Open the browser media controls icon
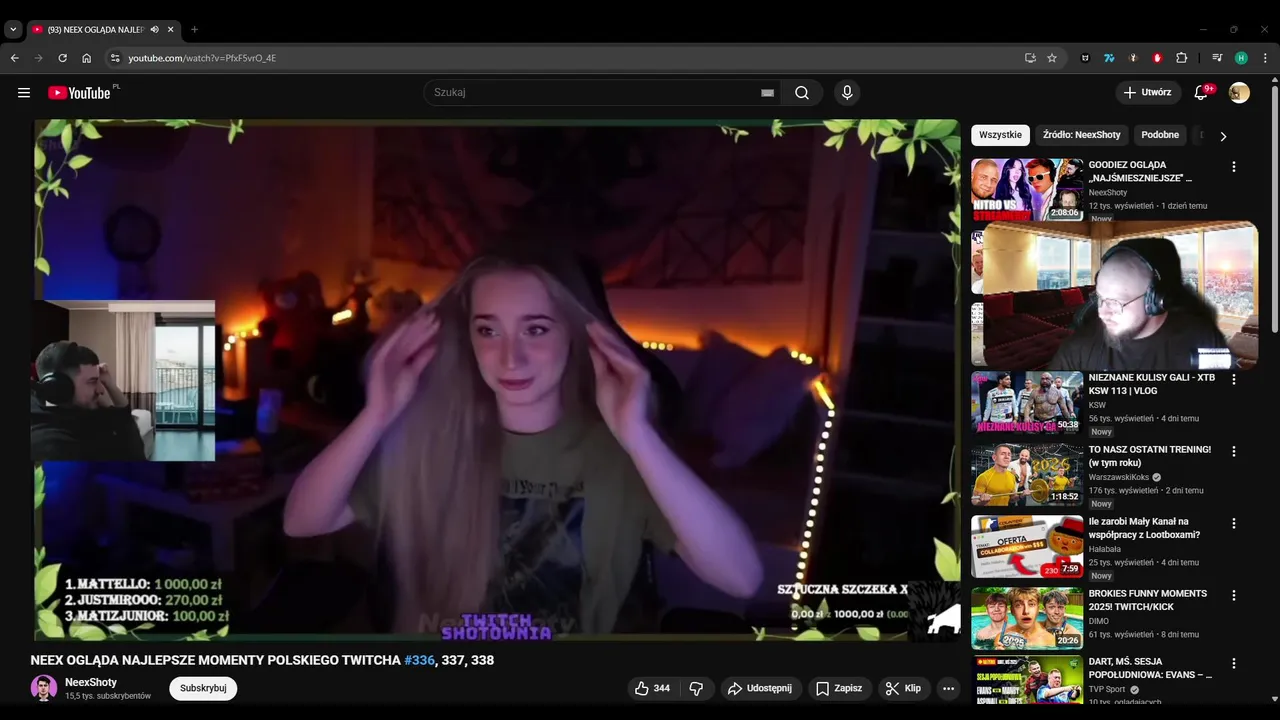This screenshot has width=1280, height=720. [1217, 58]
